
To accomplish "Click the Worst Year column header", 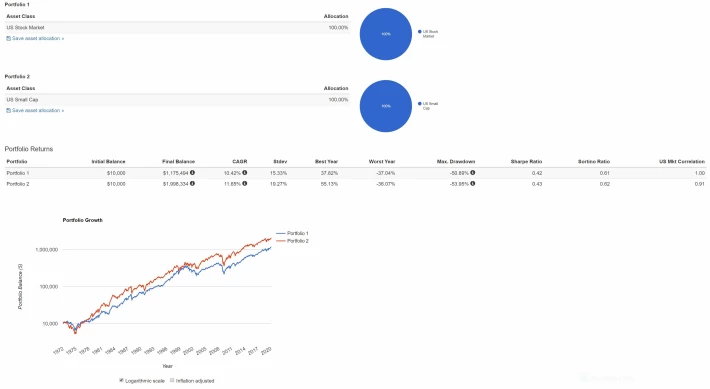I will pyautogui.click(x=382, y=162).
